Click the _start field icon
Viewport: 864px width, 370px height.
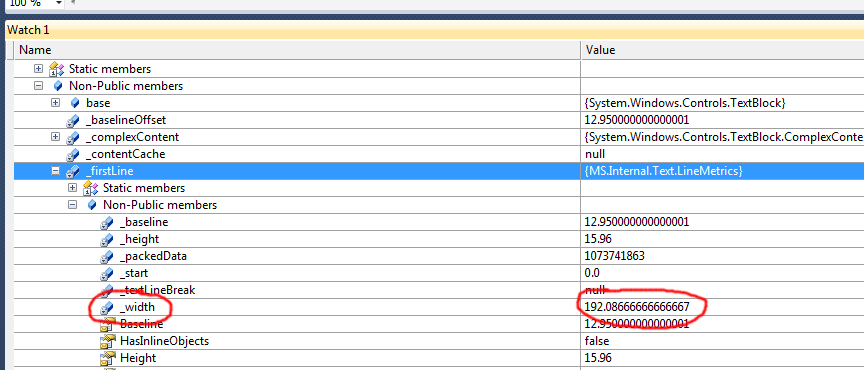pos(107,274)
